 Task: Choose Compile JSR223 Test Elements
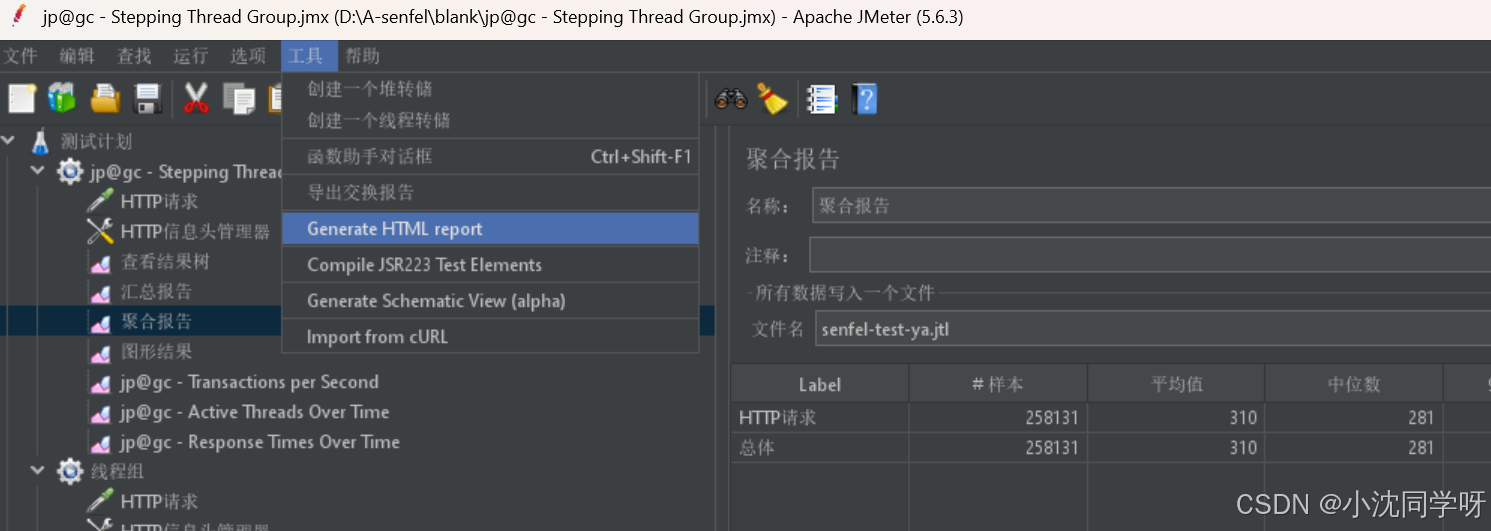(x=490, y=265)
